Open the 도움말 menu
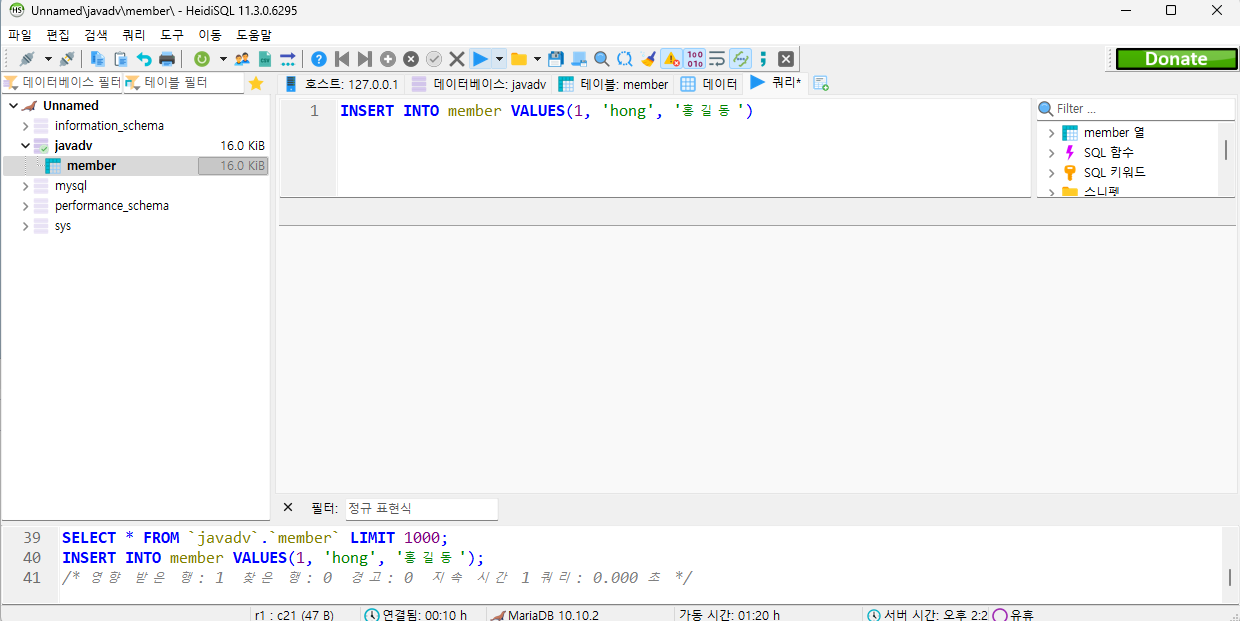The image size is (1240, 621). pyautogui.click(x=253, y=34)
